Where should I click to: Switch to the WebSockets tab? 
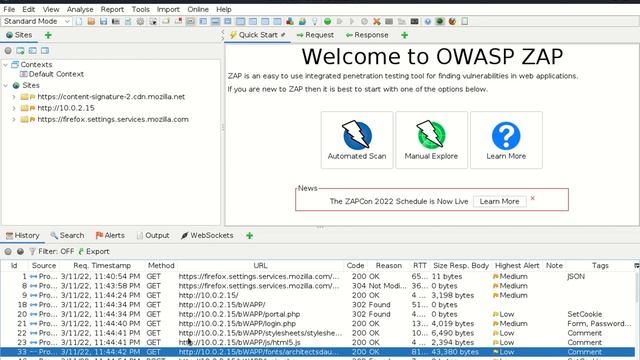click(x=207, y=236)
